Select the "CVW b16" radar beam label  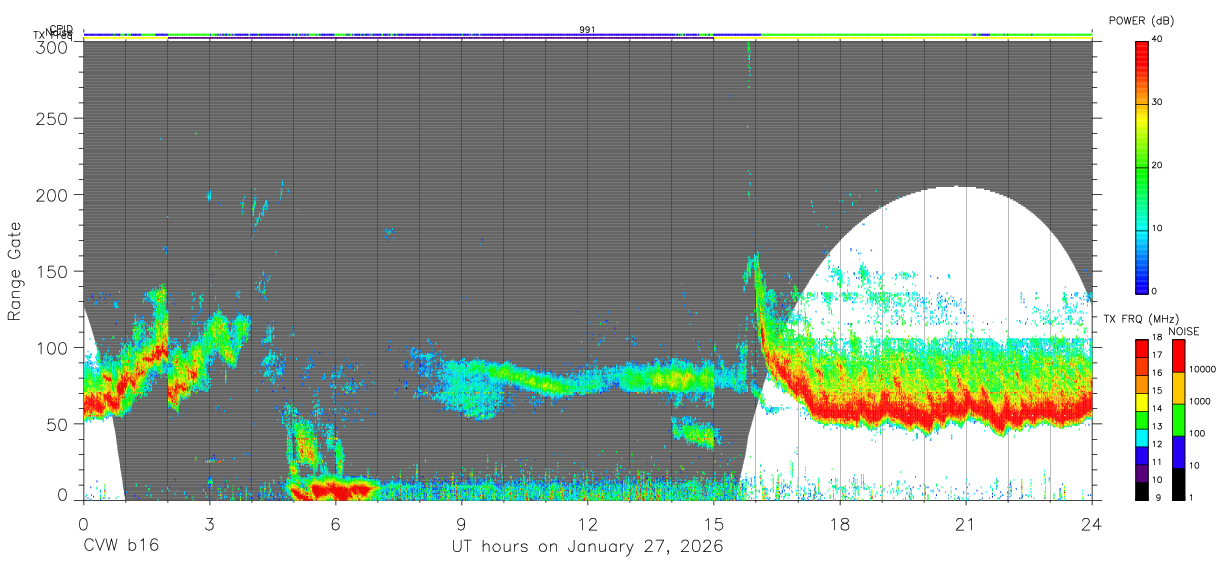click(x=120, y=547)
